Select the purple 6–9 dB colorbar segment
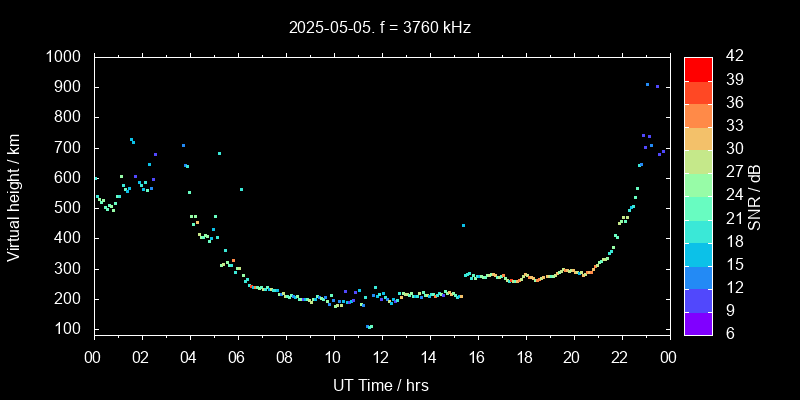 [698, 323]
